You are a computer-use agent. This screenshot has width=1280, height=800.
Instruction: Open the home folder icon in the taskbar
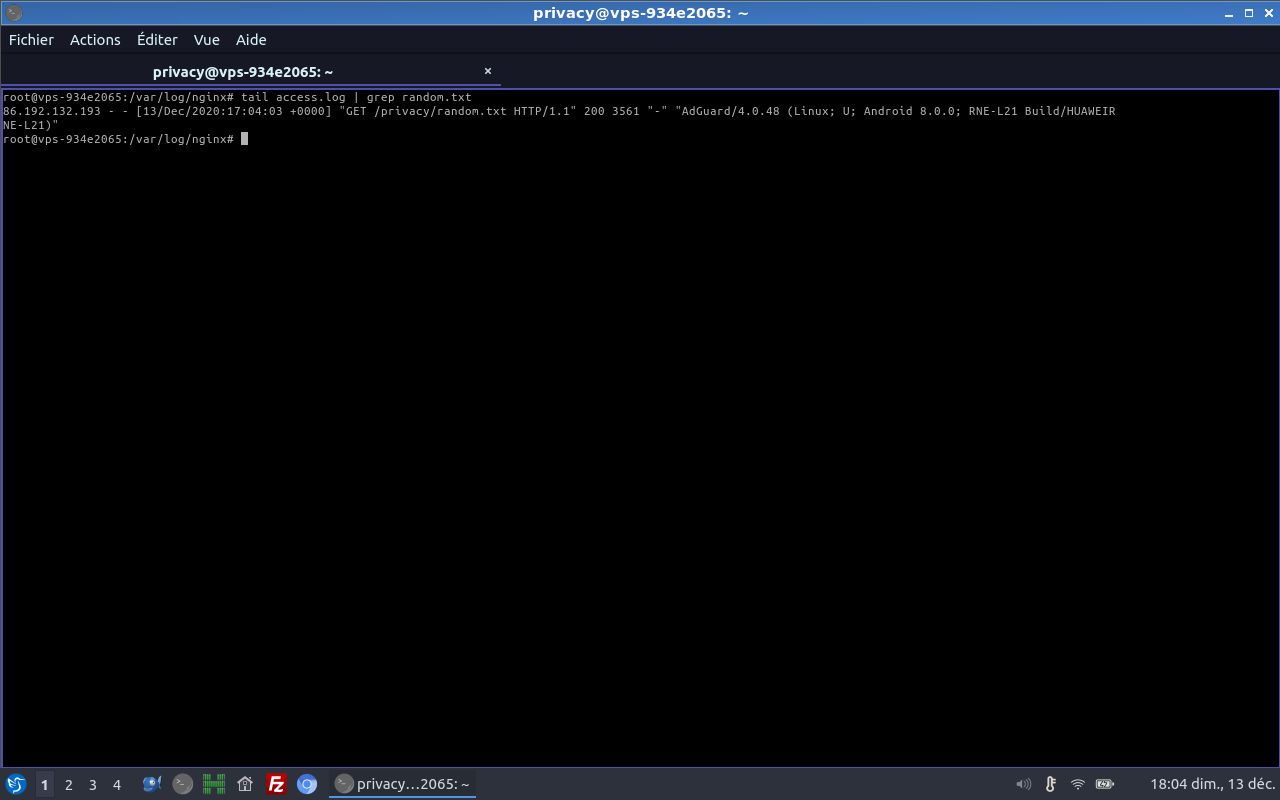pyautogui.click(x=245, y=784)
